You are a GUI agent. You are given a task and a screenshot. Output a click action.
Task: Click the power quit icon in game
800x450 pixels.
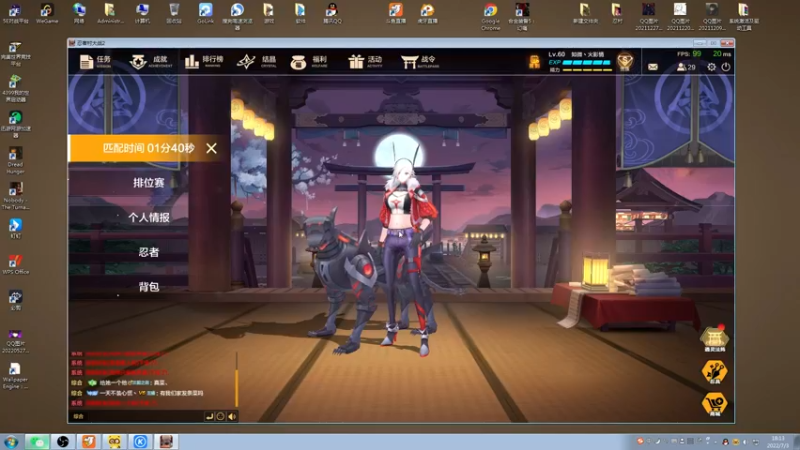tap(726, 67)
